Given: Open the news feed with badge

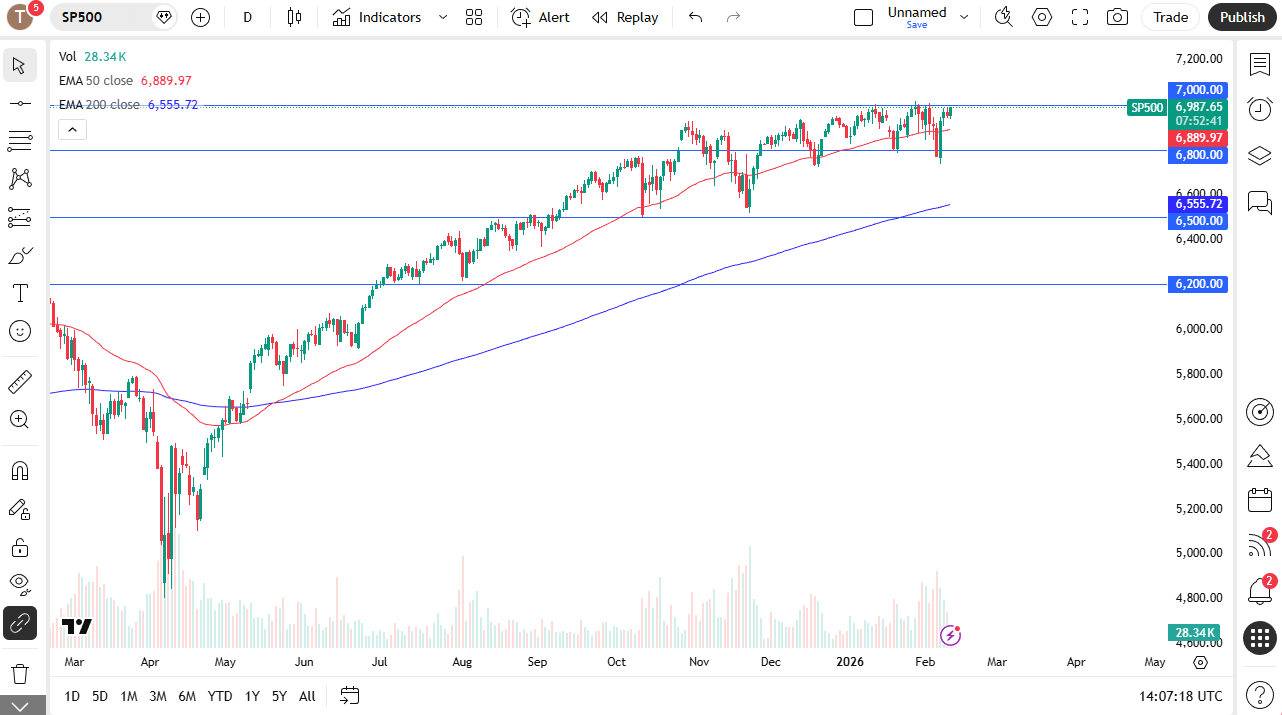Looking at the screenshot, I should coord(1260,545).
